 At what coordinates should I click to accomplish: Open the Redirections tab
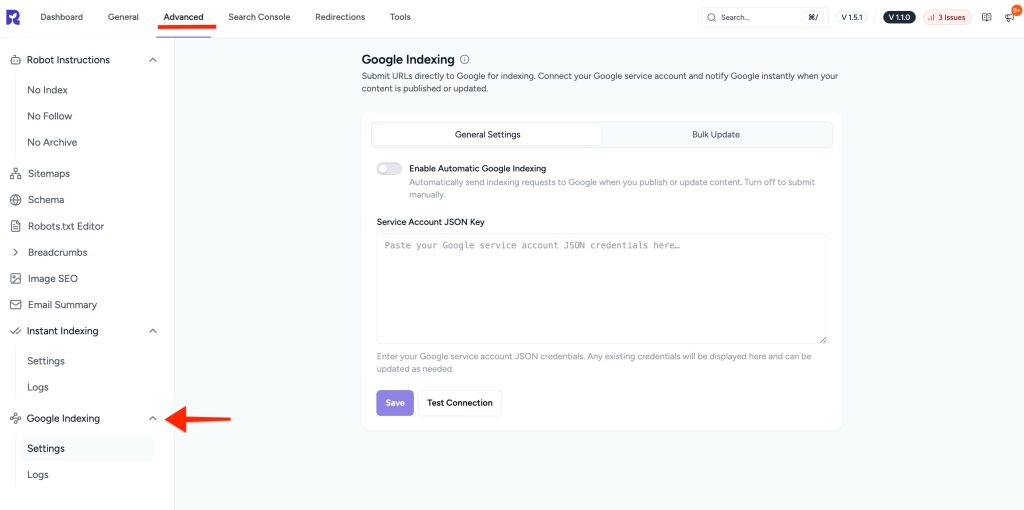(340, 17)
